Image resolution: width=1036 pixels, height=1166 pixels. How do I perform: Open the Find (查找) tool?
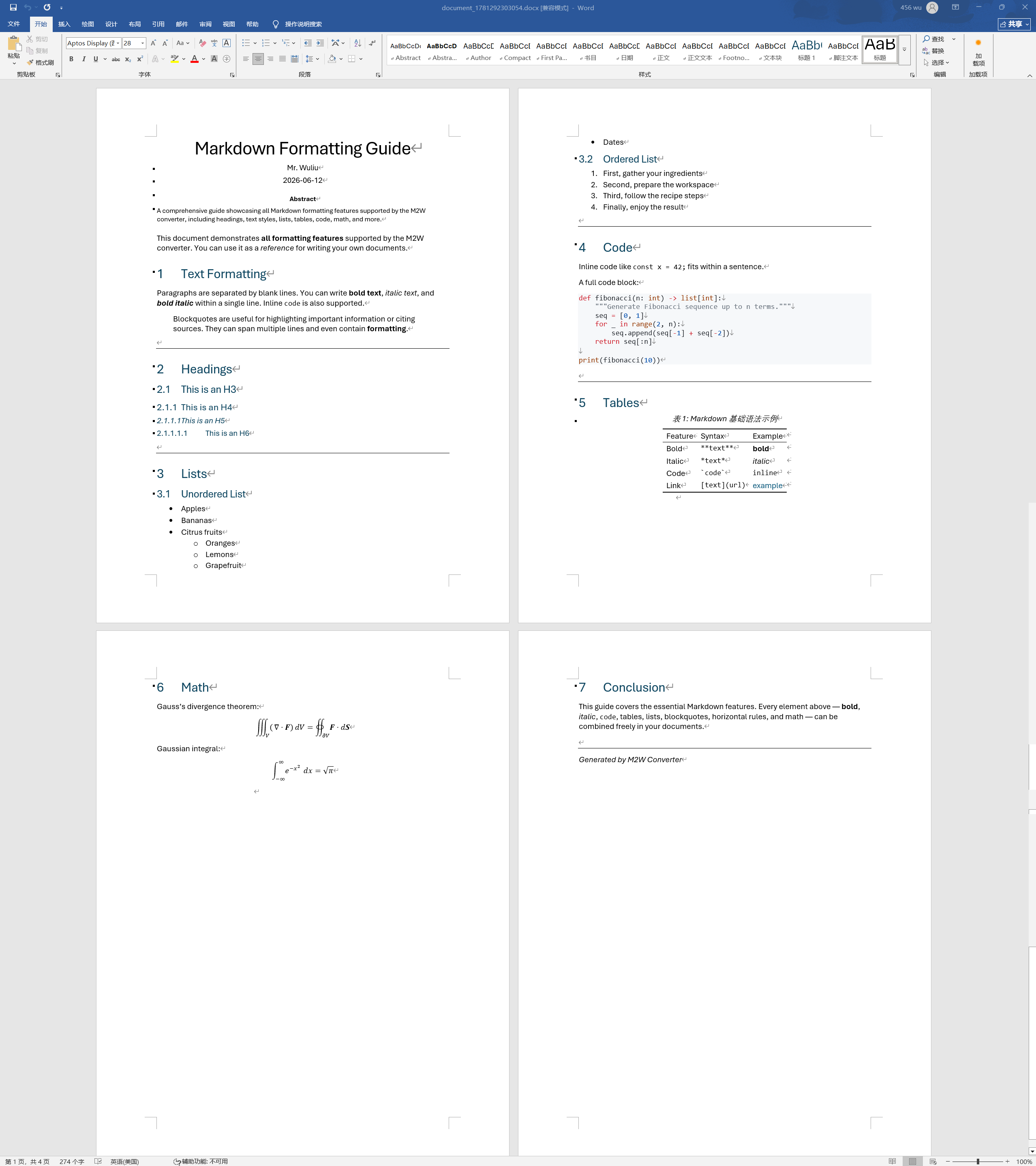pyautogui.click(x=934, y=39)
